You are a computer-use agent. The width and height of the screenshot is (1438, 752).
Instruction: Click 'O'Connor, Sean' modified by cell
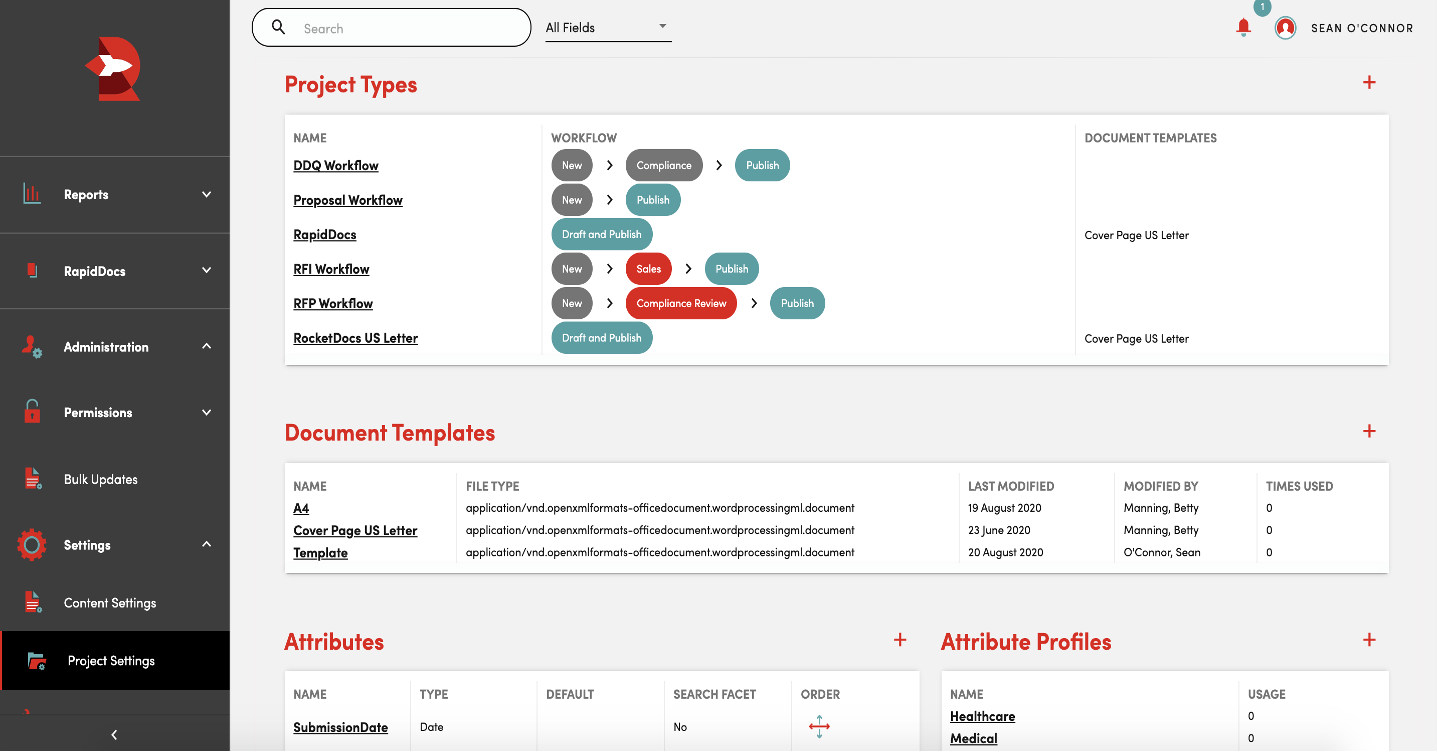pos(1162,552)
